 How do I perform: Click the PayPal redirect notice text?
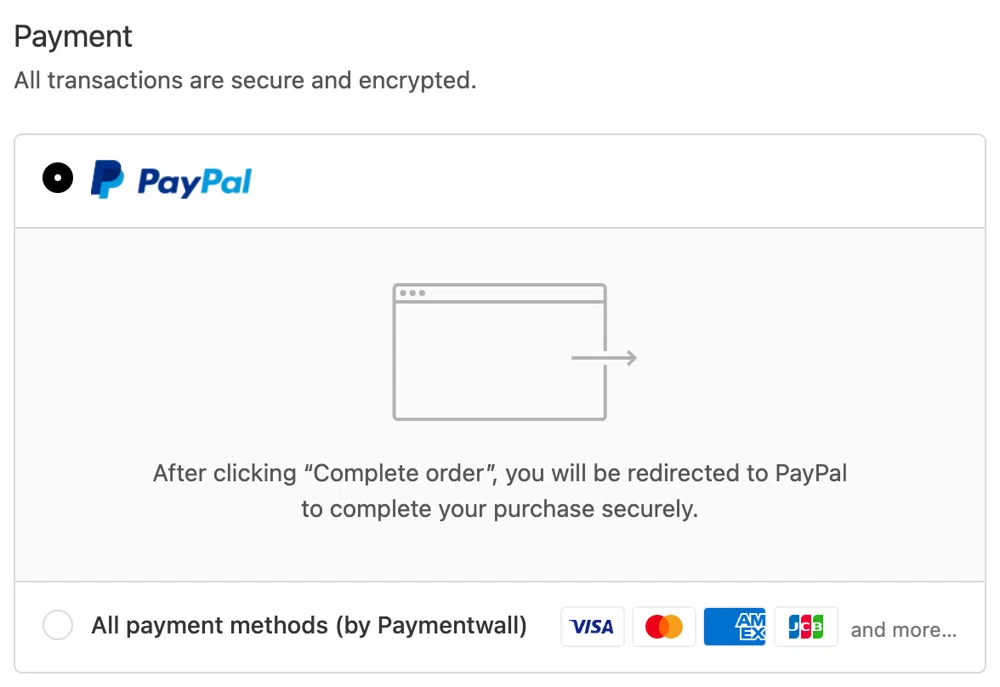[500, 490]
